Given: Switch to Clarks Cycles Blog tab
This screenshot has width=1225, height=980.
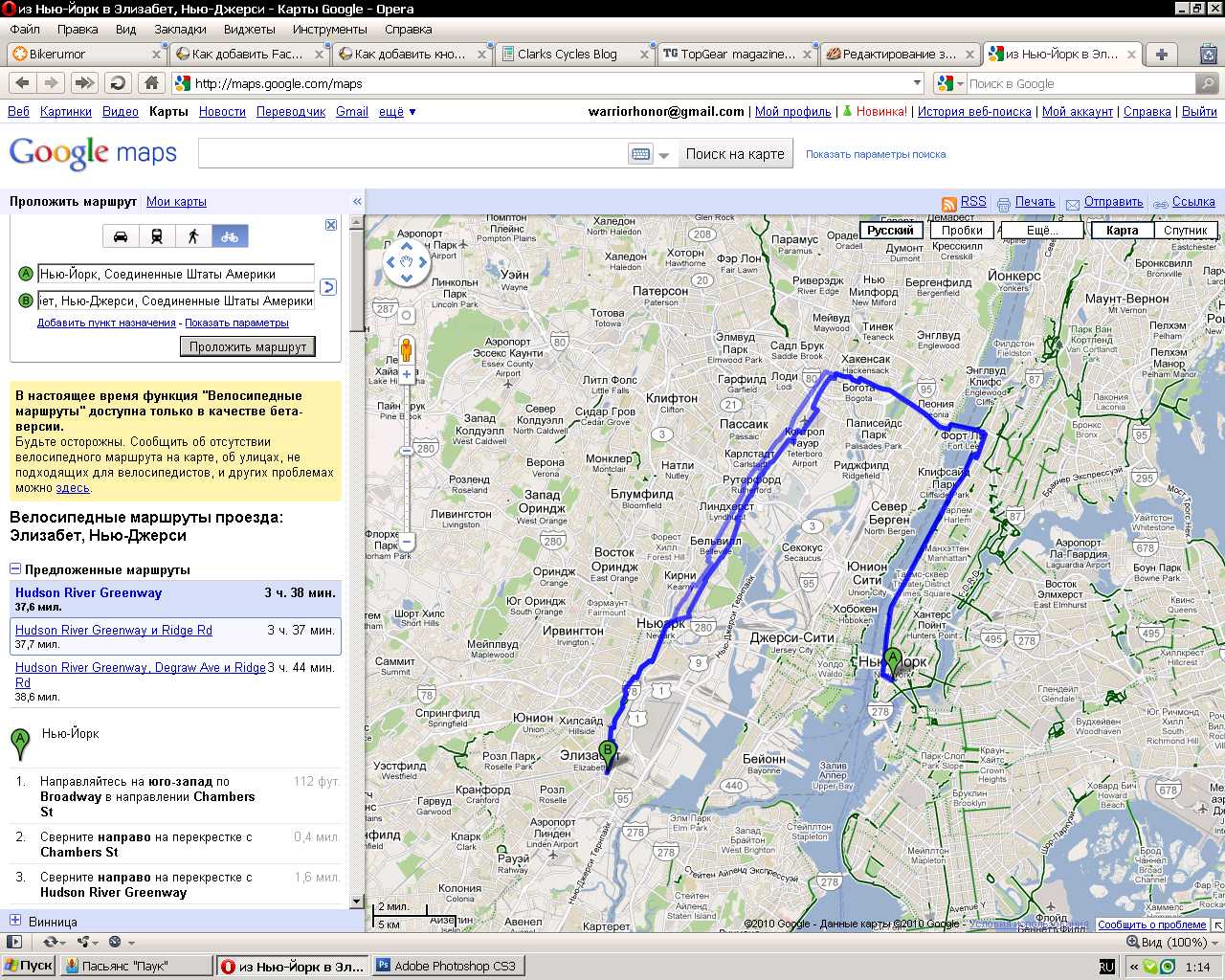Looking at the screenshot, I should pos(575,55).
